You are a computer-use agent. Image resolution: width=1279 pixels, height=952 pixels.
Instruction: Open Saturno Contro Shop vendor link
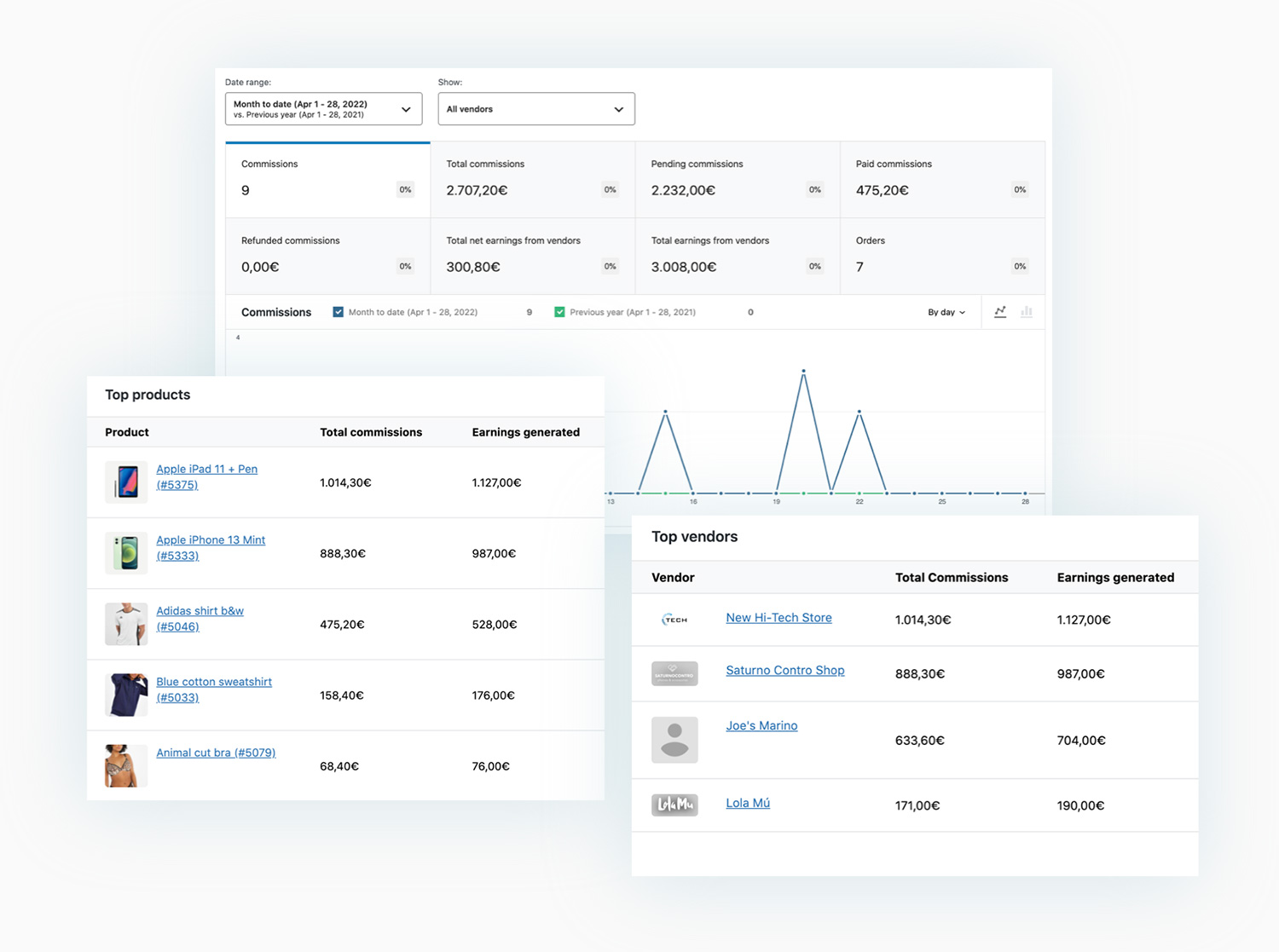[x=785, y=670]
